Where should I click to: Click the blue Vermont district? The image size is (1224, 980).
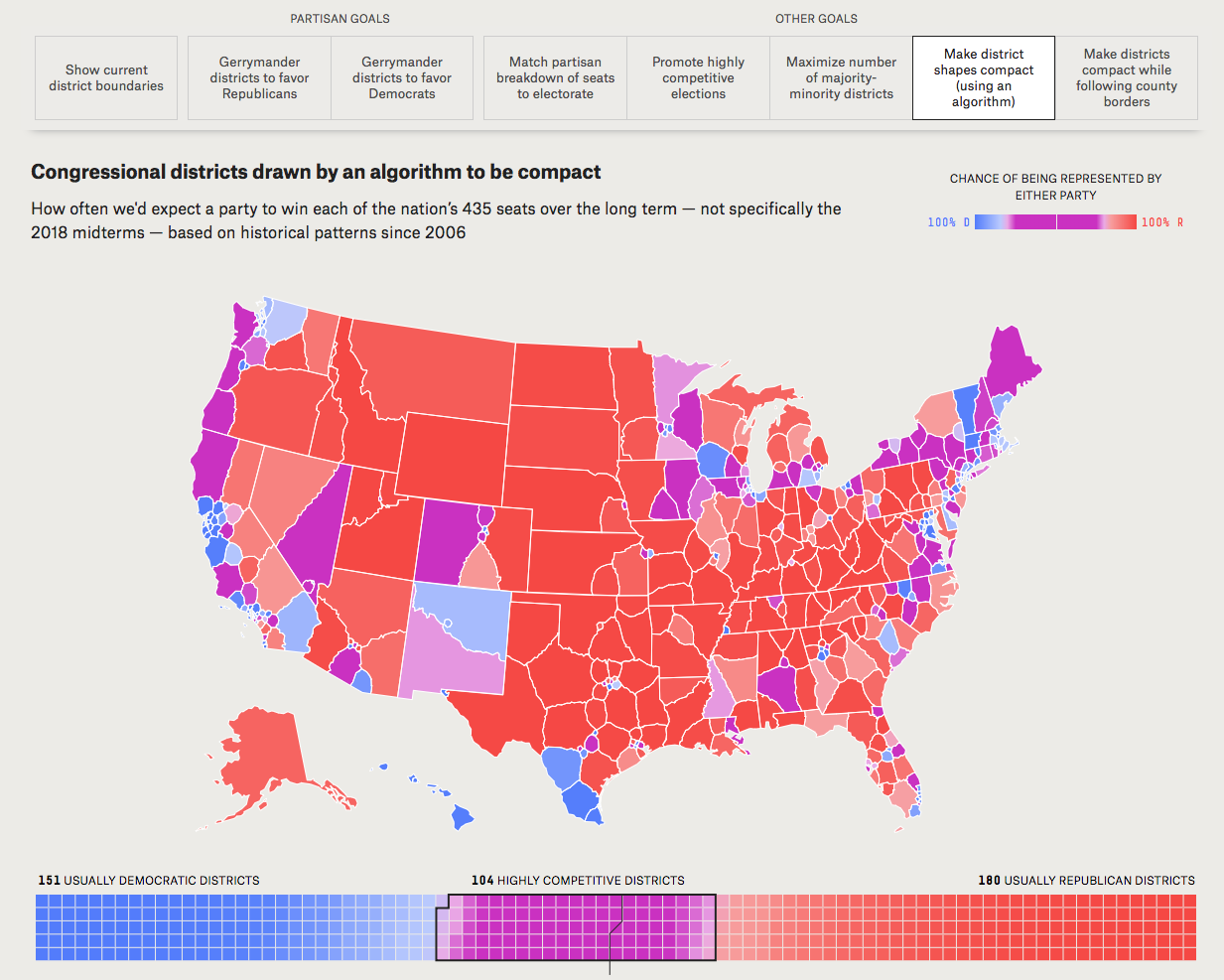point(965,407)
